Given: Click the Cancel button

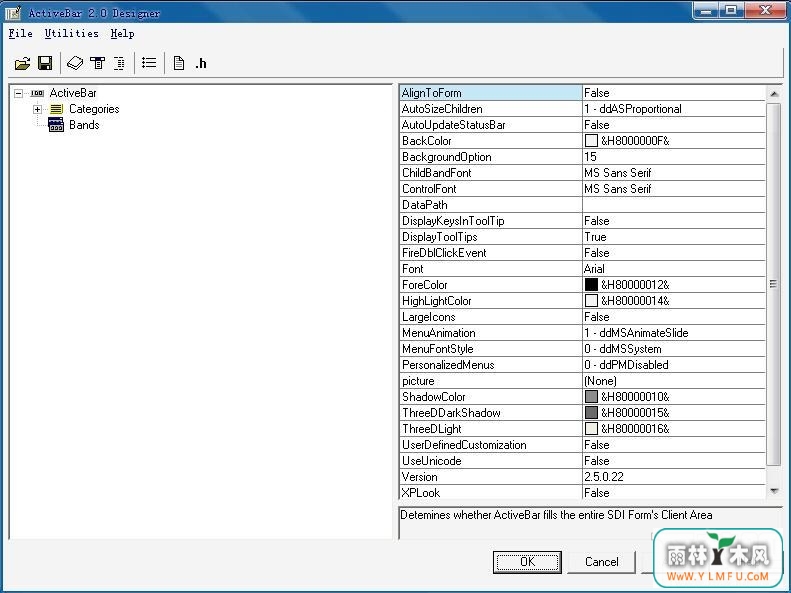Looking at the screenshot, I should (601, 562).
